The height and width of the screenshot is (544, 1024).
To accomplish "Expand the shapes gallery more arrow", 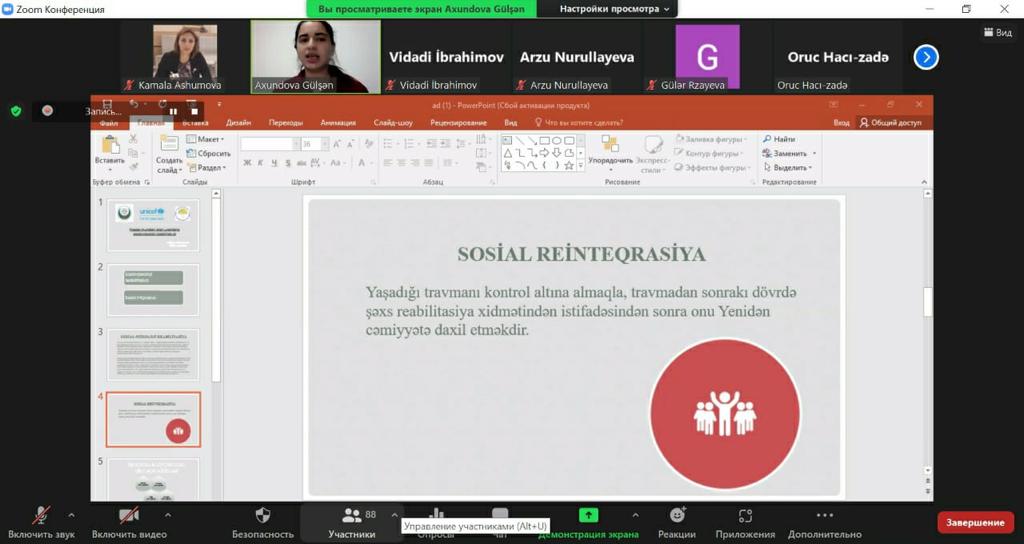I will coord(581,166).
